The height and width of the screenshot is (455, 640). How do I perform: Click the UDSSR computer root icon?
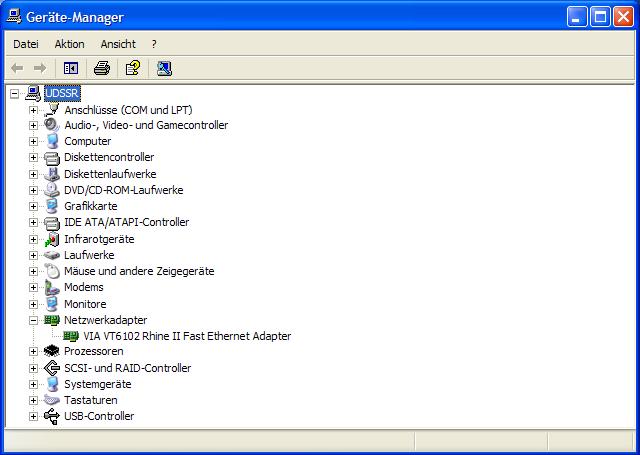tap(33, 93)
